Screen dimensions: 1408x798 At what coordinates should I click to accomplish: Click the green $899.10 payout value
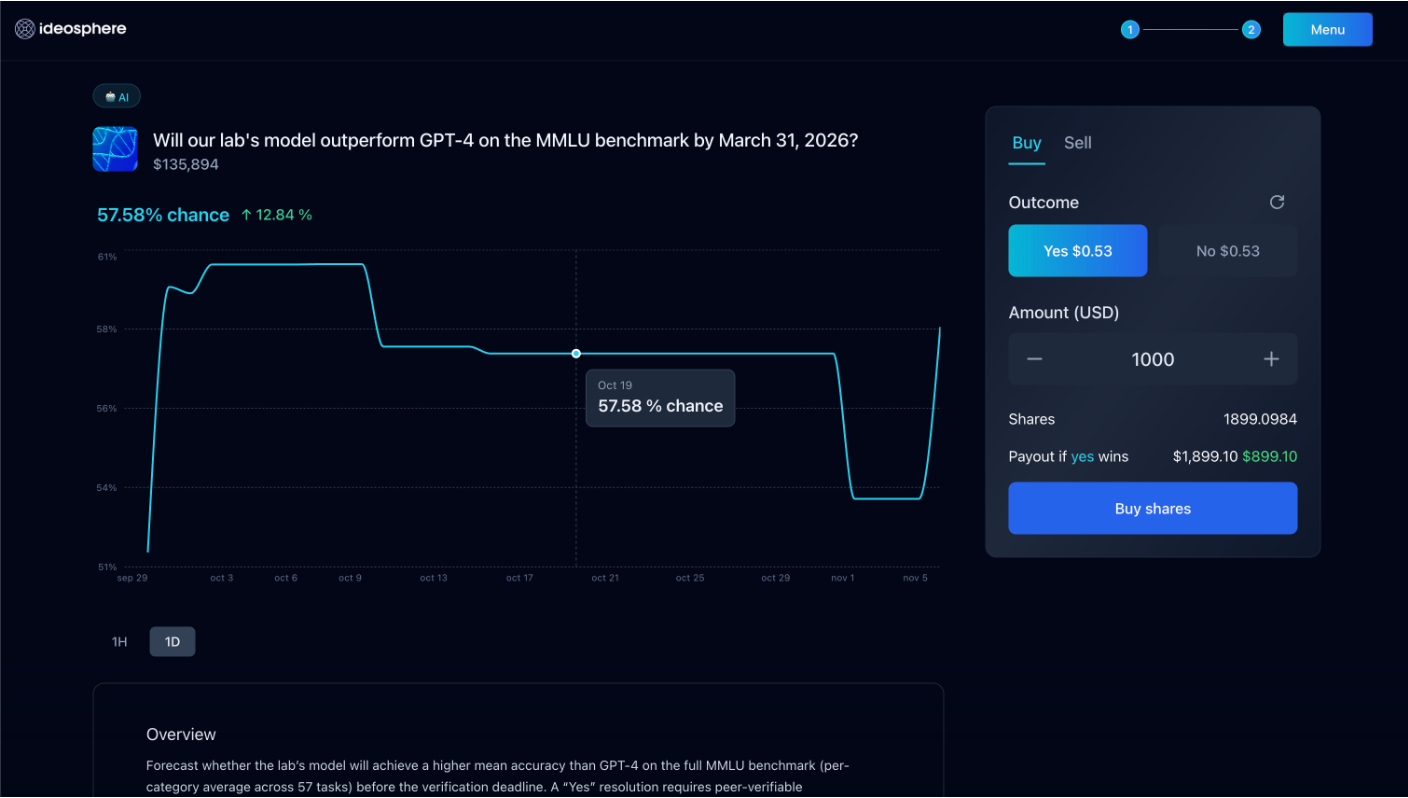pyautogui.click(x=1271, y=456)
